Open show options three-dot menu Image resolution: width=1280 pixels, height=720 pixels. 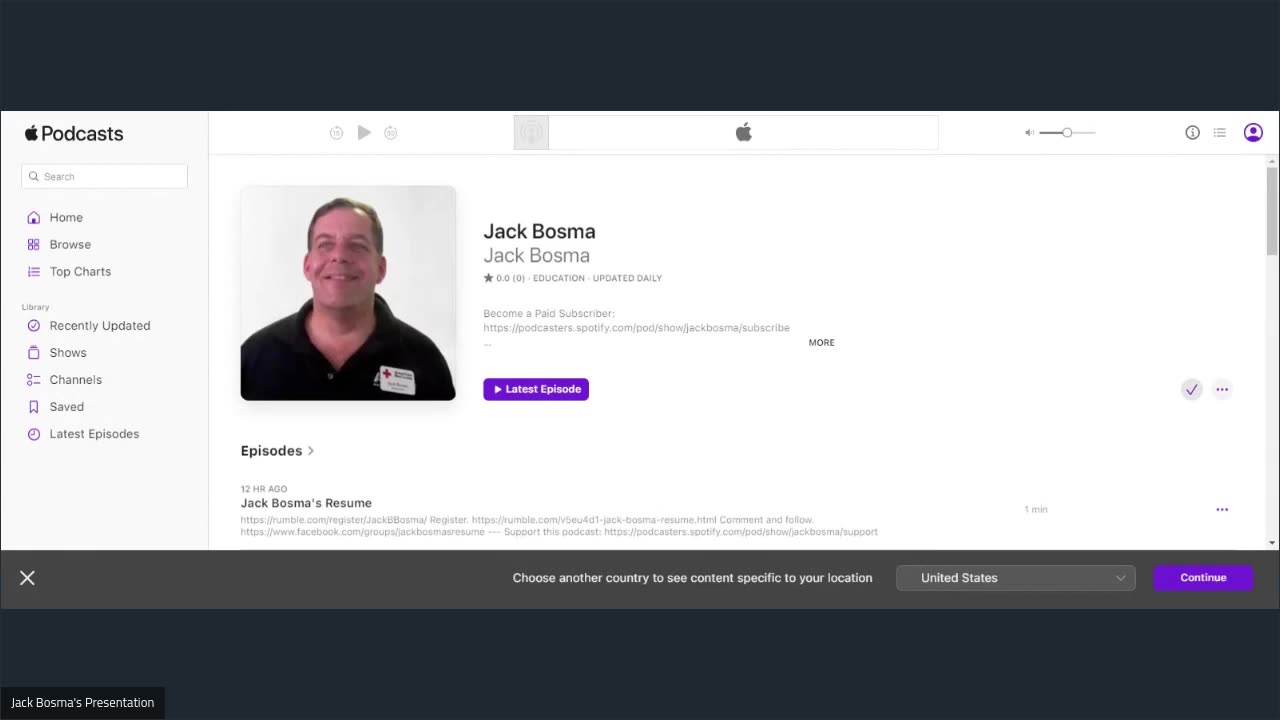pyautogui.click(x=1222, y=390)
